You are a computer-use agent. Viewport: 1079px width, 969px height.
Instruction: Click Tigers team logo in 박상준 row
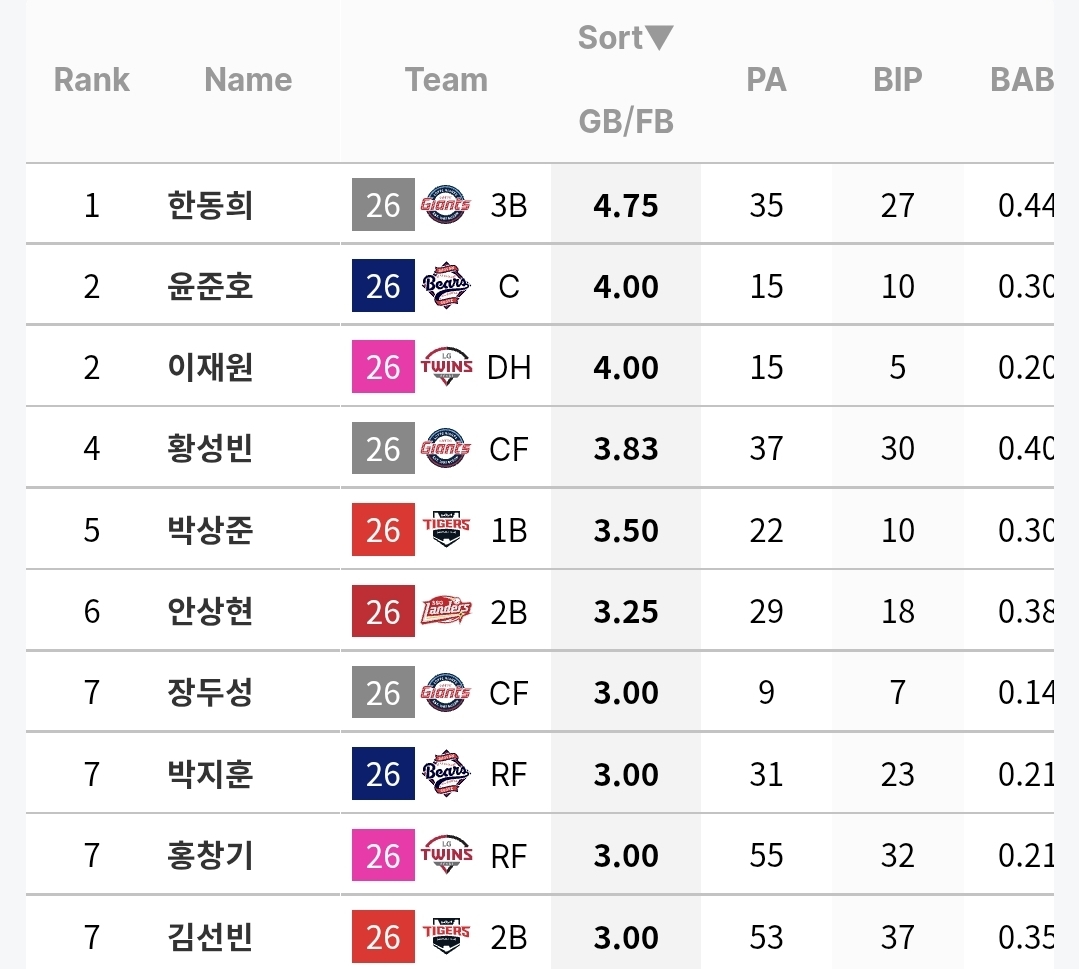pos(446,530)
